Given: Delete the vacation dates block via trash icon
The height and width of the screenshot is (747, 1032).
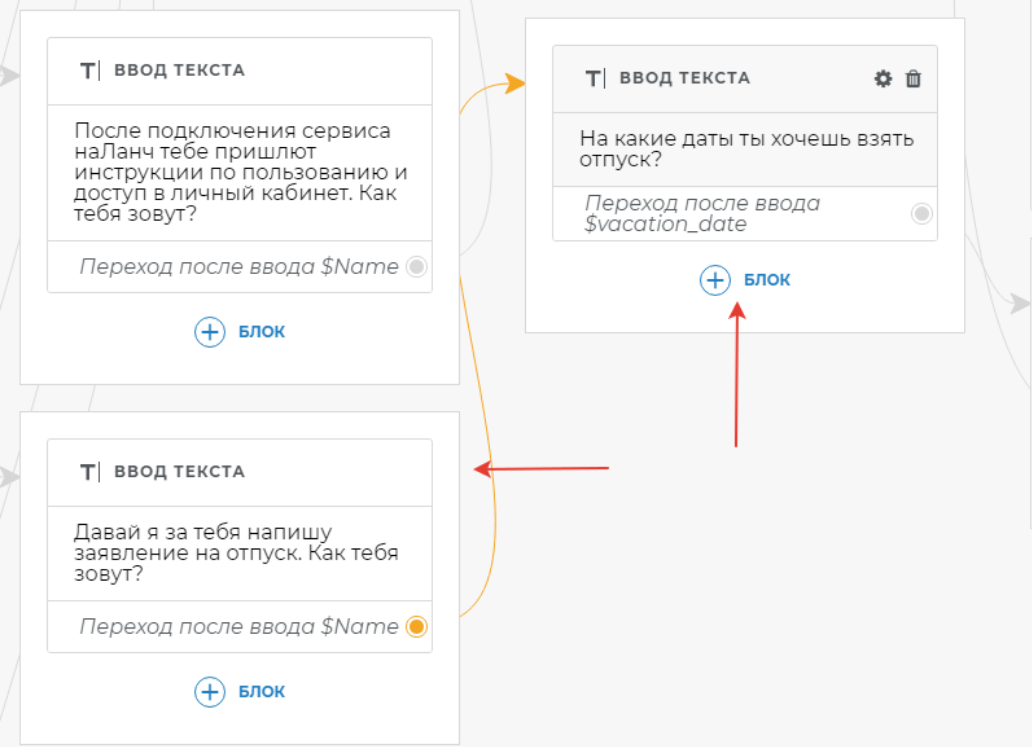Looking at the screenshot, I should pos(913,79).
